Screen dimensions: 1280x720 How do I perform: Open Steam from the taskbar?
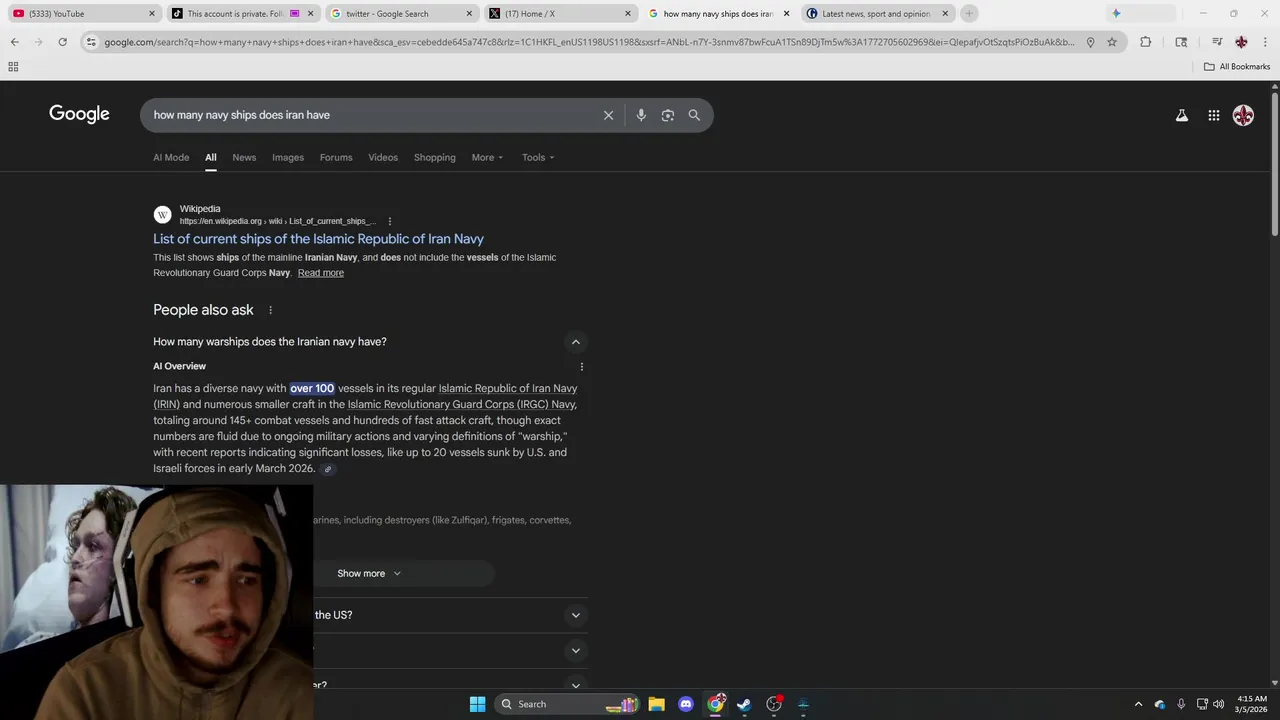point(744,704)
